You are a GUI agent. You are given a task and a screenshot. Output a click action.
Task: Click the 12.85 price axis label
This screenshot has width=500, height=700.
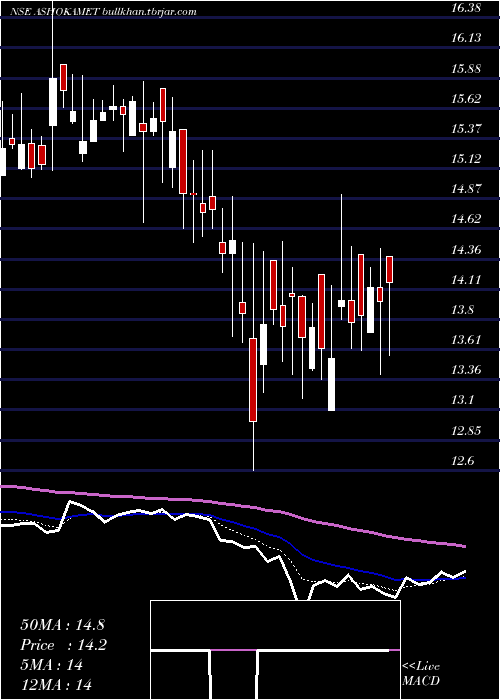pos(466,431)
